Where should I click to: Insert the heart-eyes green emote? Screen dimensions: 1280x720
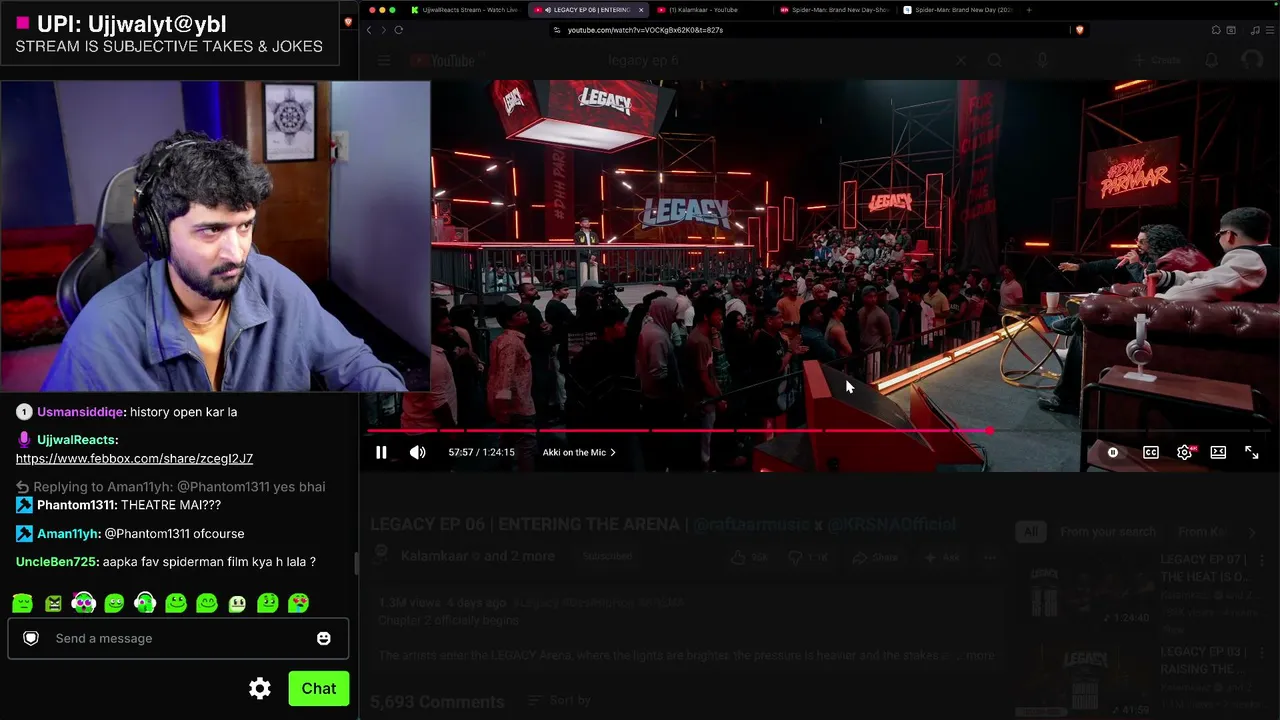(298, 603)
